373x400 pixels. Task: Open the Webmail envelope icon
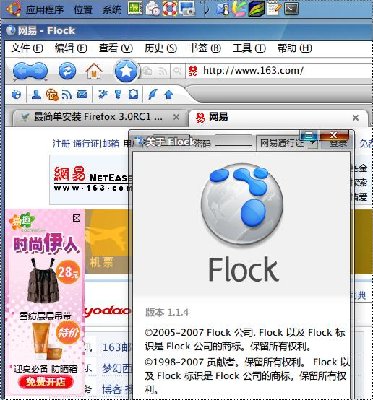(x=82, y=95)
